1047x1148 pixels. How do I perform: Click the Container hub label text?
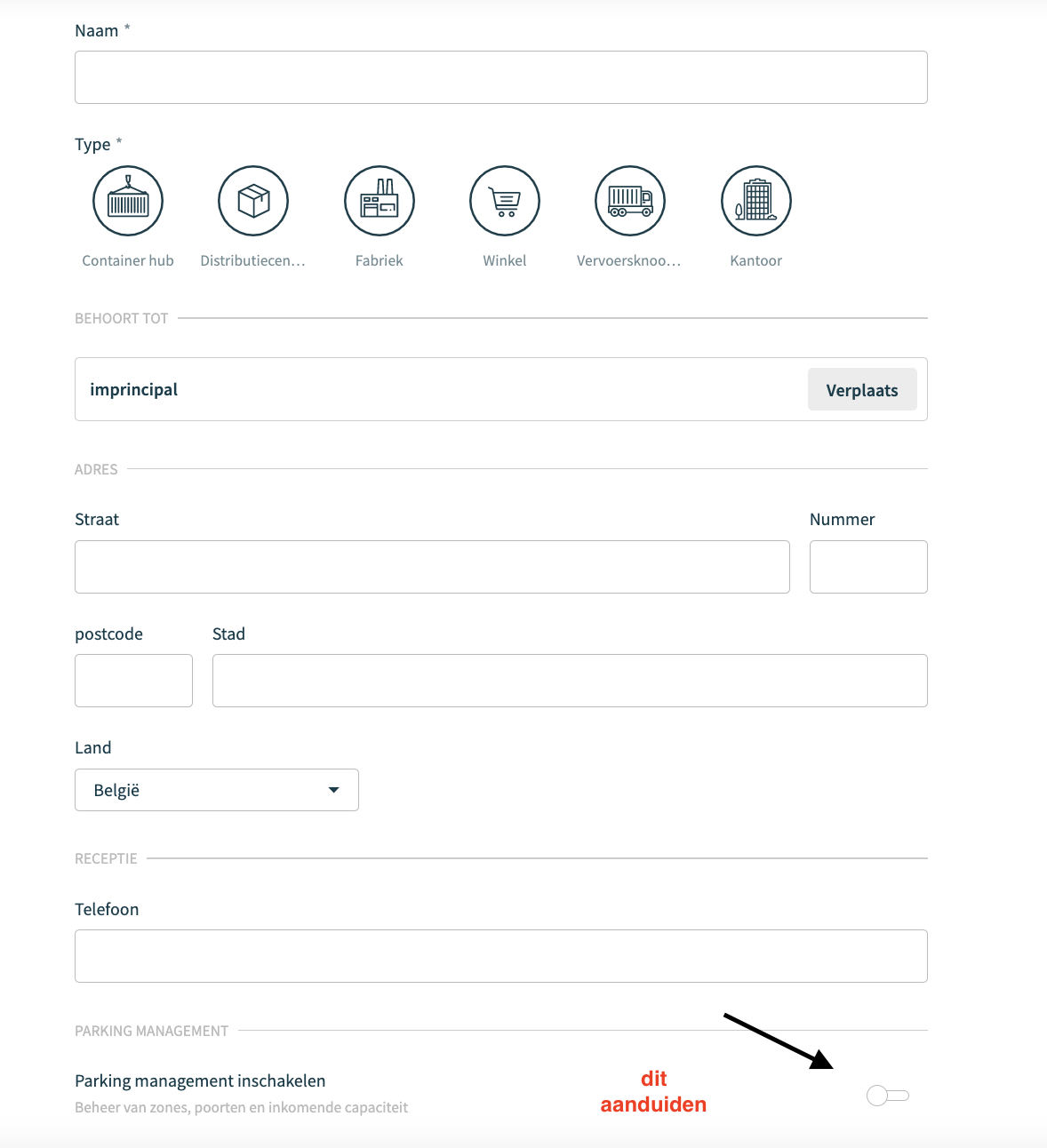coord(128,260)
